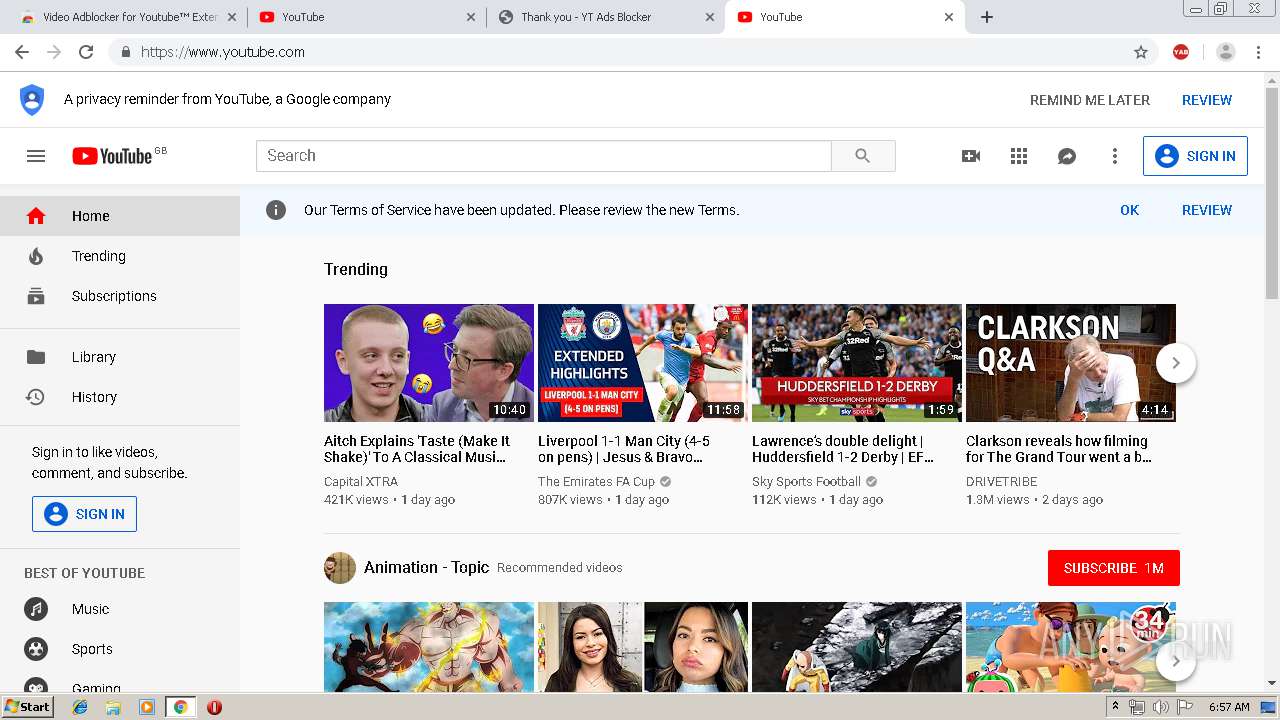Click REVIEW on Terms of Service notice

coord(1207,210)
